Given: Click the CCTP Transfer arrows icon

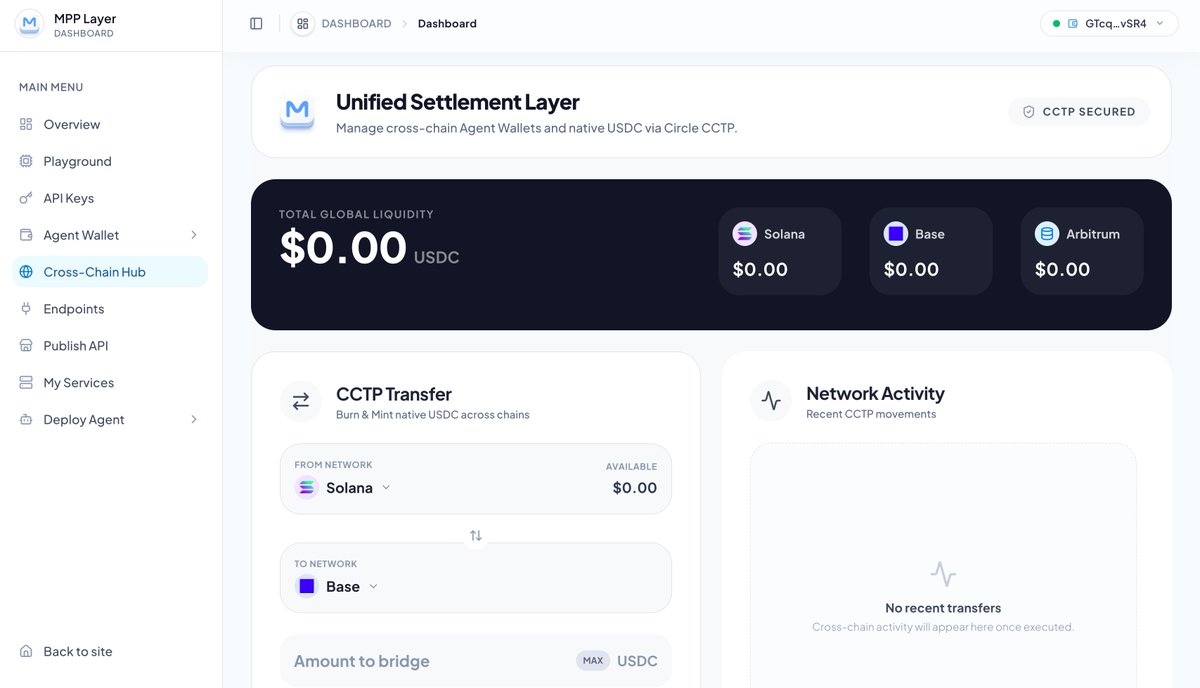Looking at the screenshot, I should tap(301, 401).
